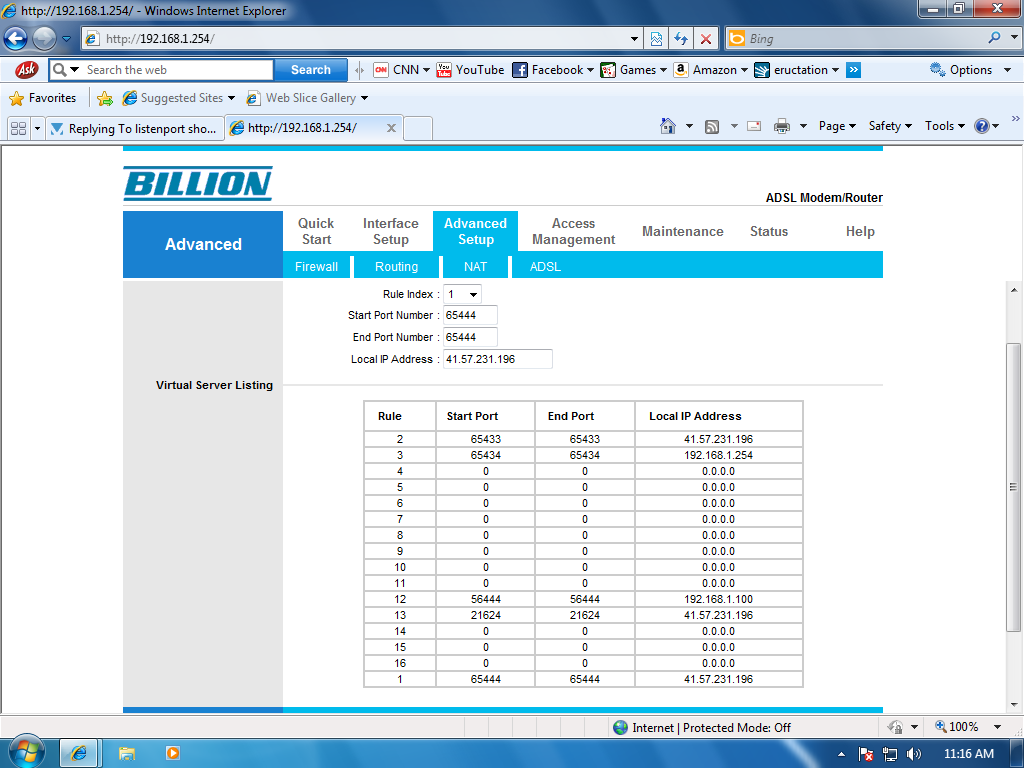Open the ADSL submenu link
Screen dimensions: 1024x768
[x=545, y=266]
